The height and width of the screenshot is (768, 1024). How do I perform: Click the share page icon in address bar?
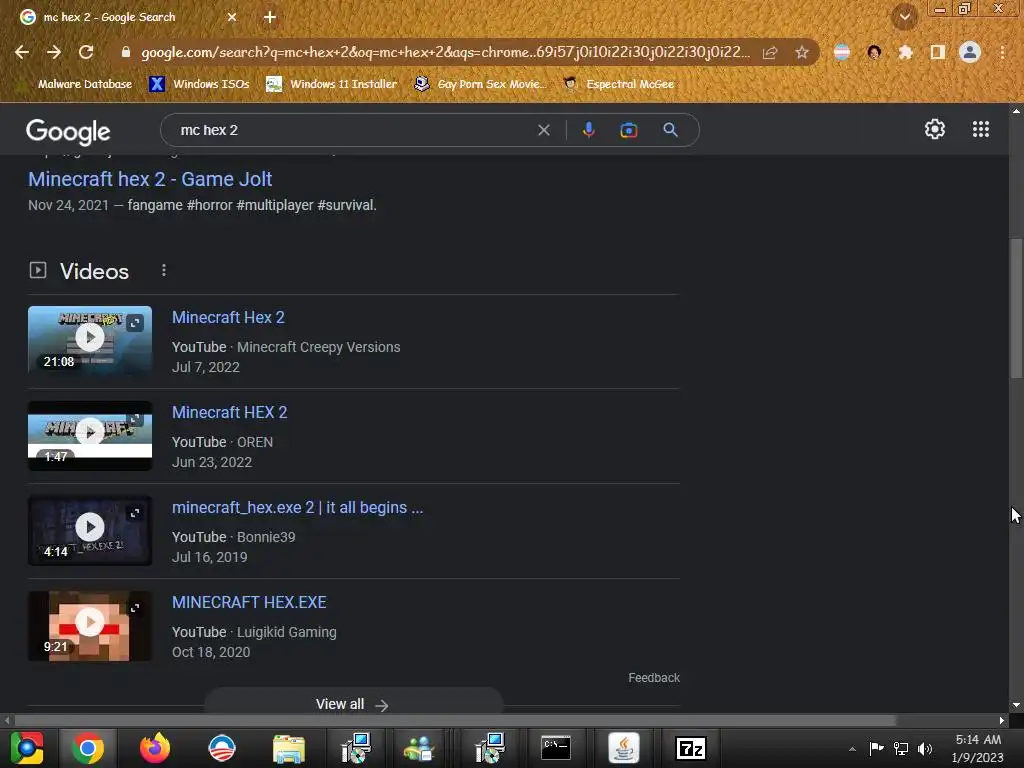pos(770,52)
